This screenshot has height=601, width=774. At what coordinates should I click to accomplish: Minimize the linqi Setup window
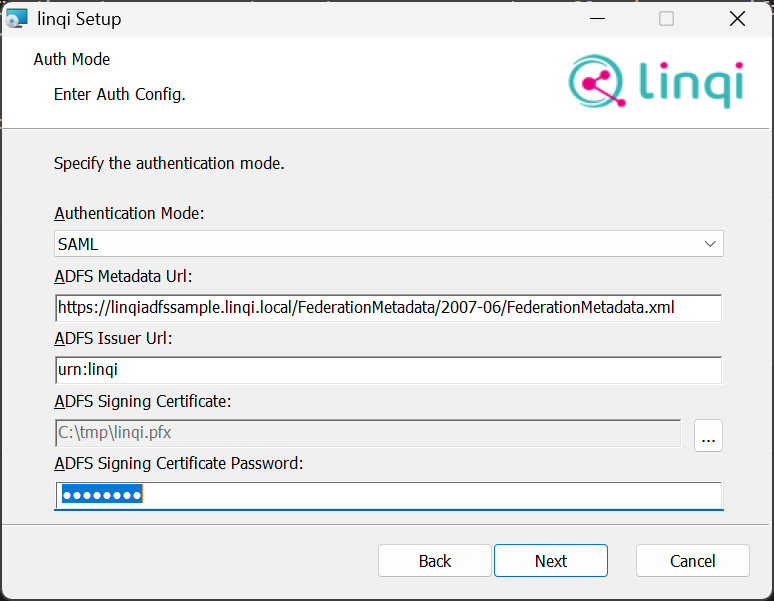[597, 19]
